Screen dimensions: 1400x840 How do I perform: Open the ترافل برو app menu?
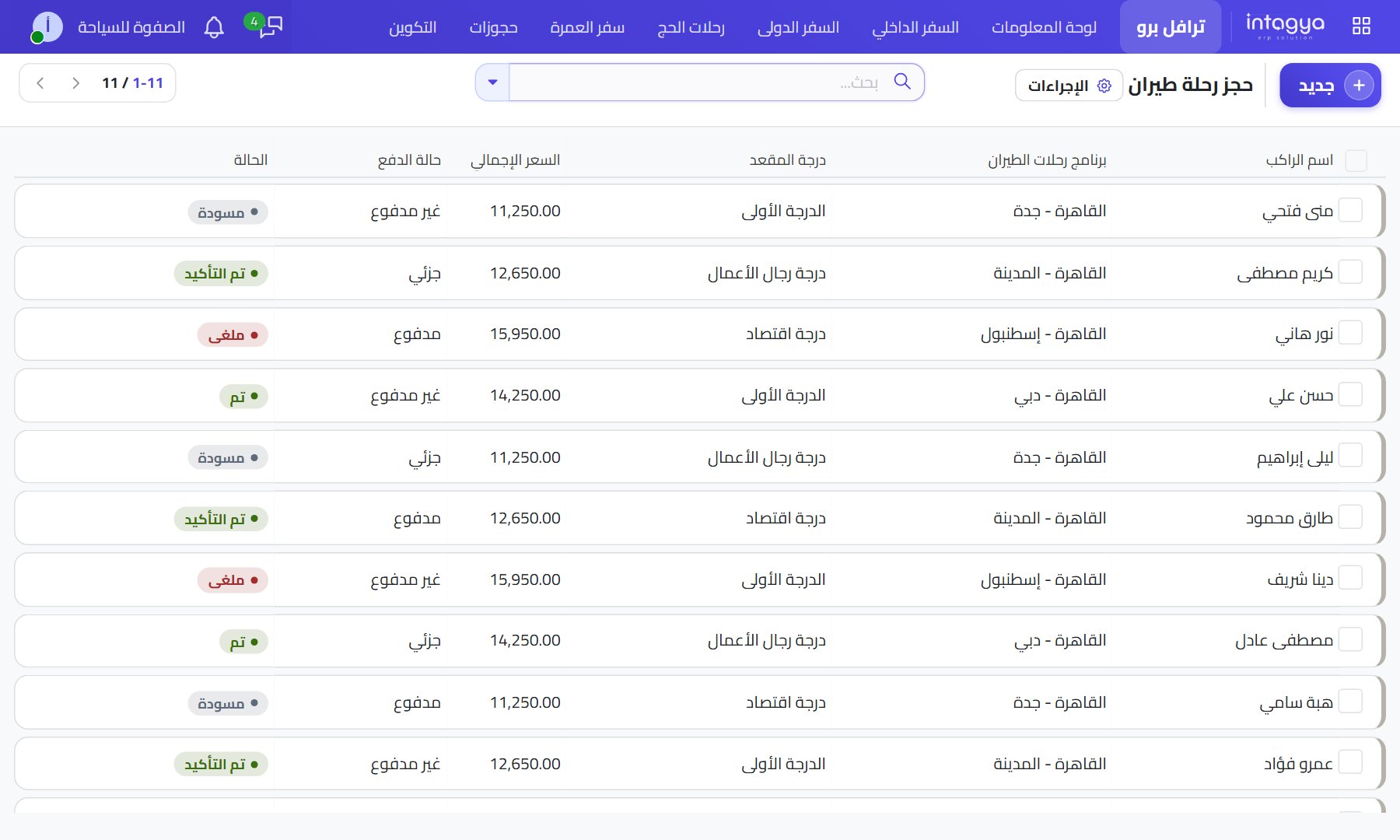[1171, 27]
